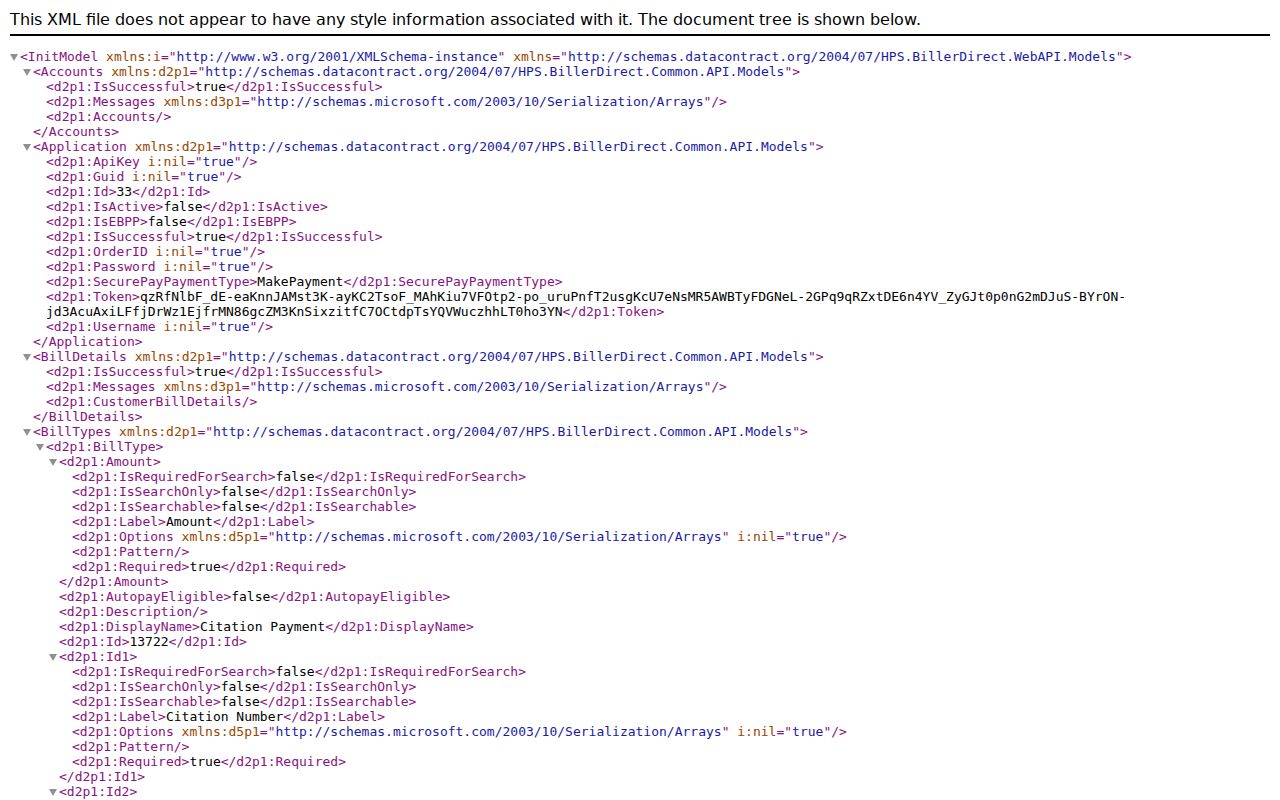Click the d2p1:IsActive false line
This screenshot has width=1280, height=800.
pos(187,207)
